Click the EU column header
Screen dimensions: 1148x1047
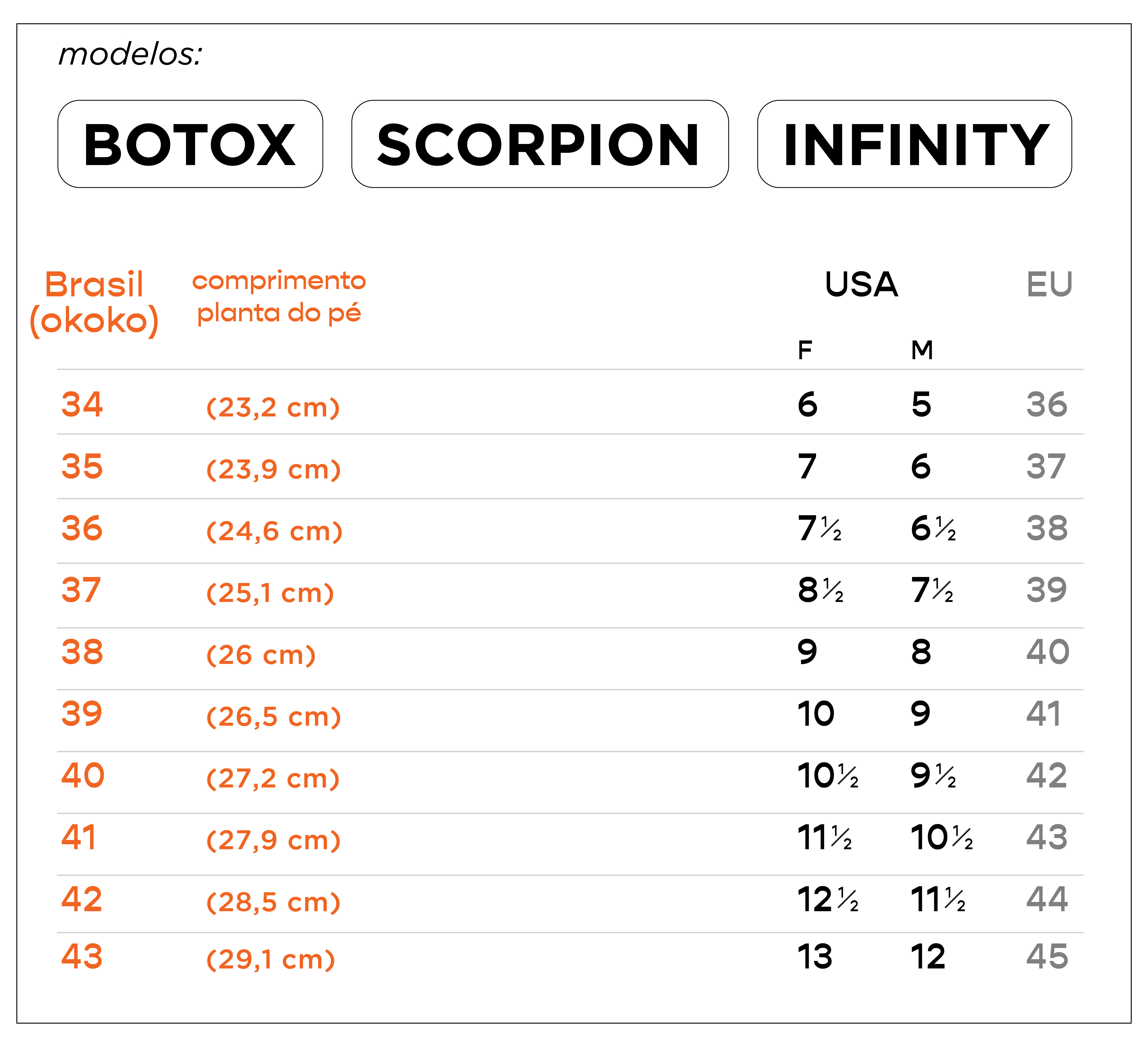click(1049, 285)
